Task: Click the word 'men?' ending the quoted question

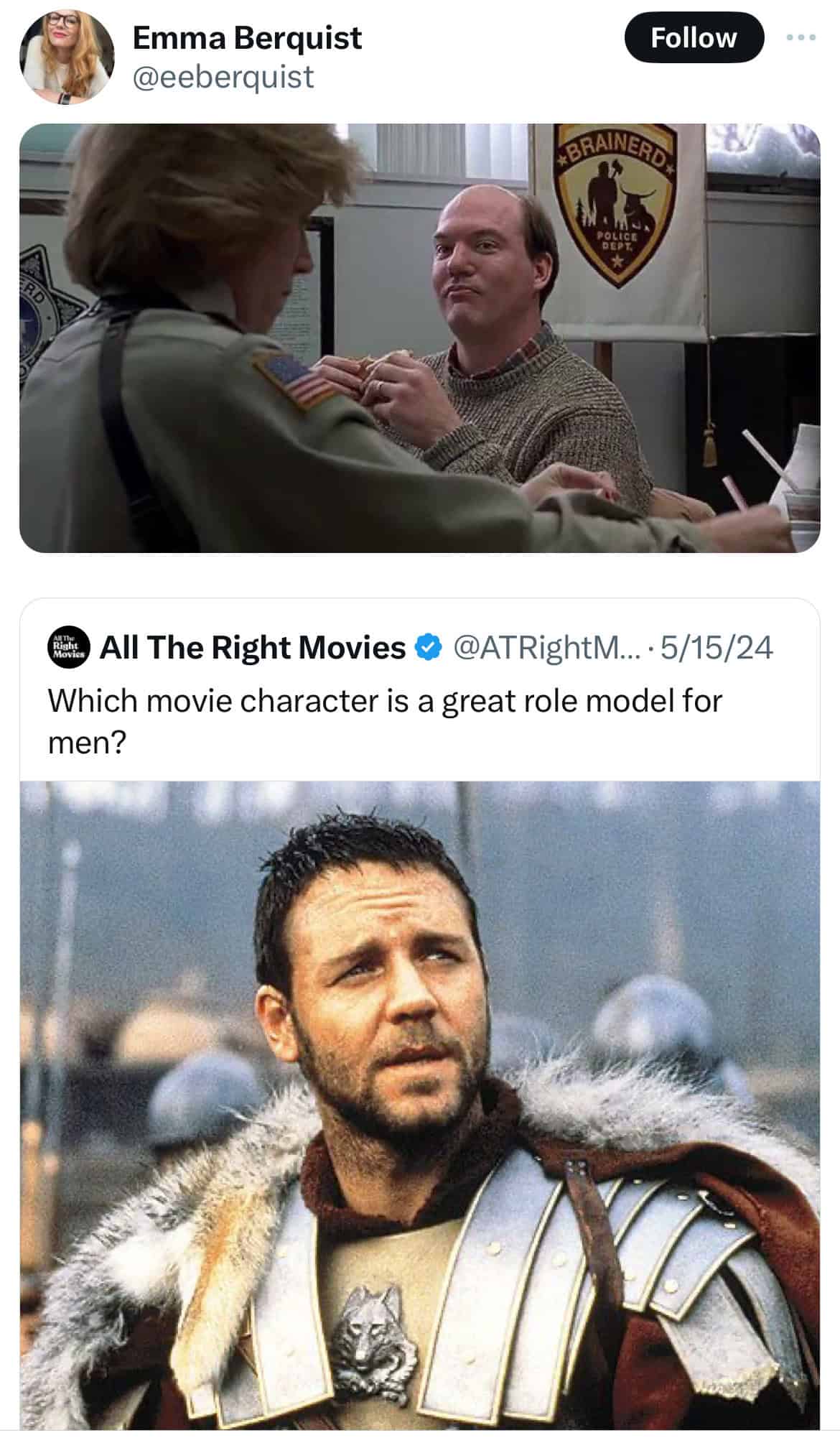Action: coord(86,743)
